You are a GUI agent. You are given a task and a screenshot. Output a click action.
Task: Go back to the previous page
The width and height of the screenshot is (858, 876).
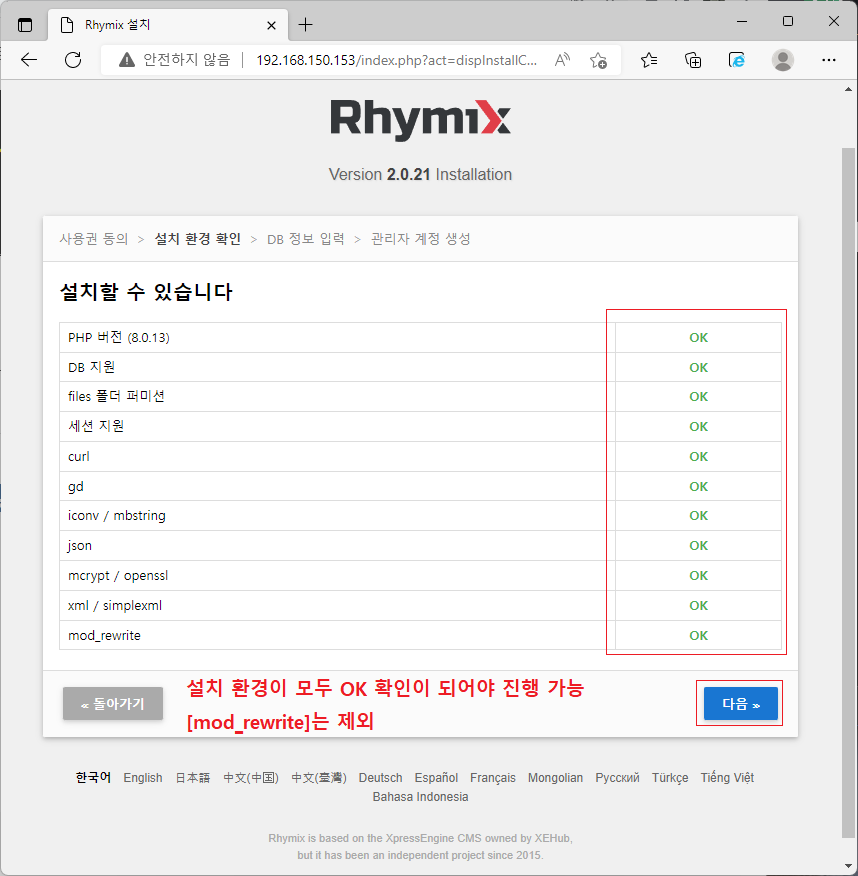pyautogui.click(x=28, y=60)
